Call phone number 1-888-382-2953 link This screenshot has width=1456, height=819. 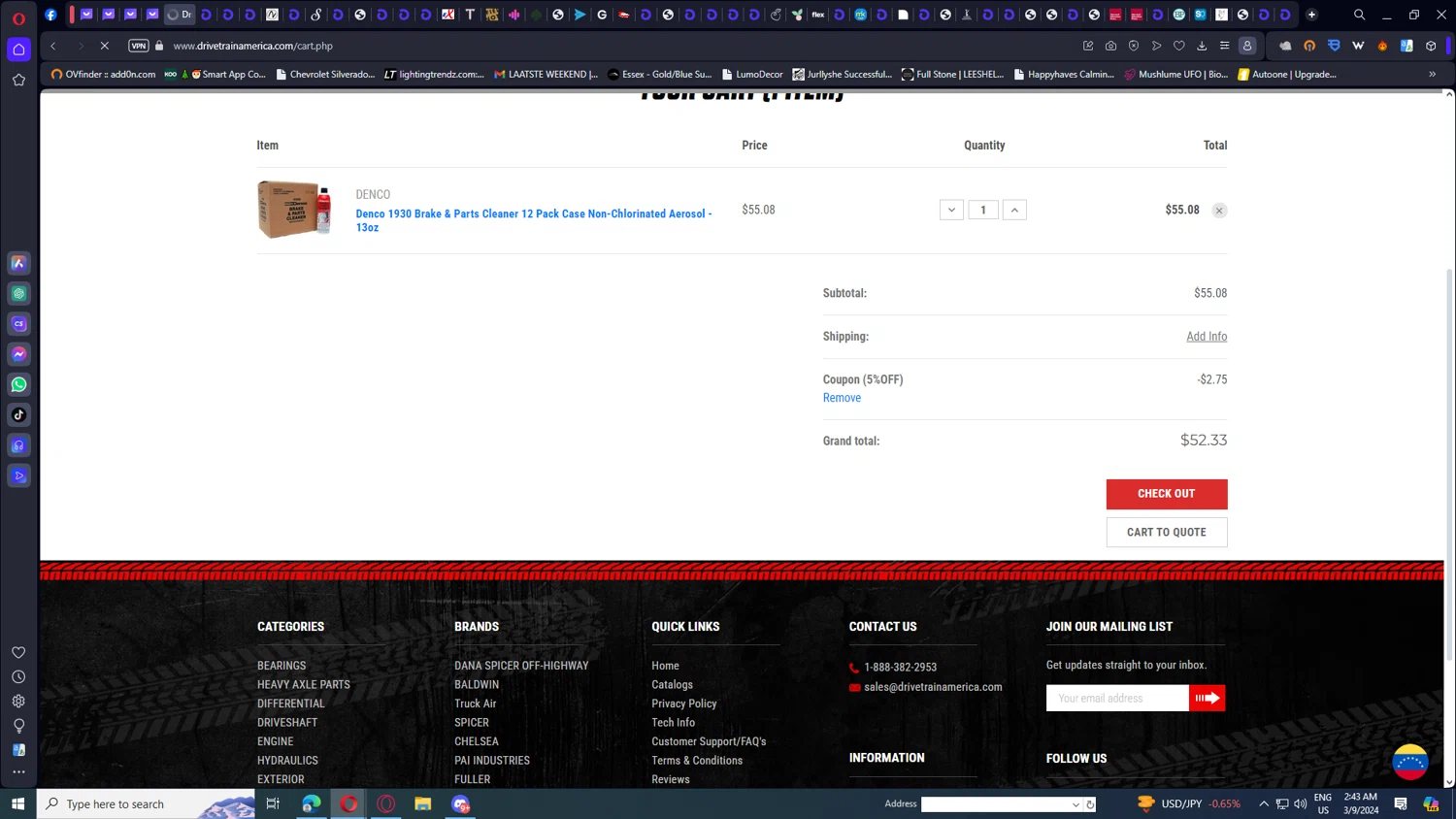tap(900, 668)
